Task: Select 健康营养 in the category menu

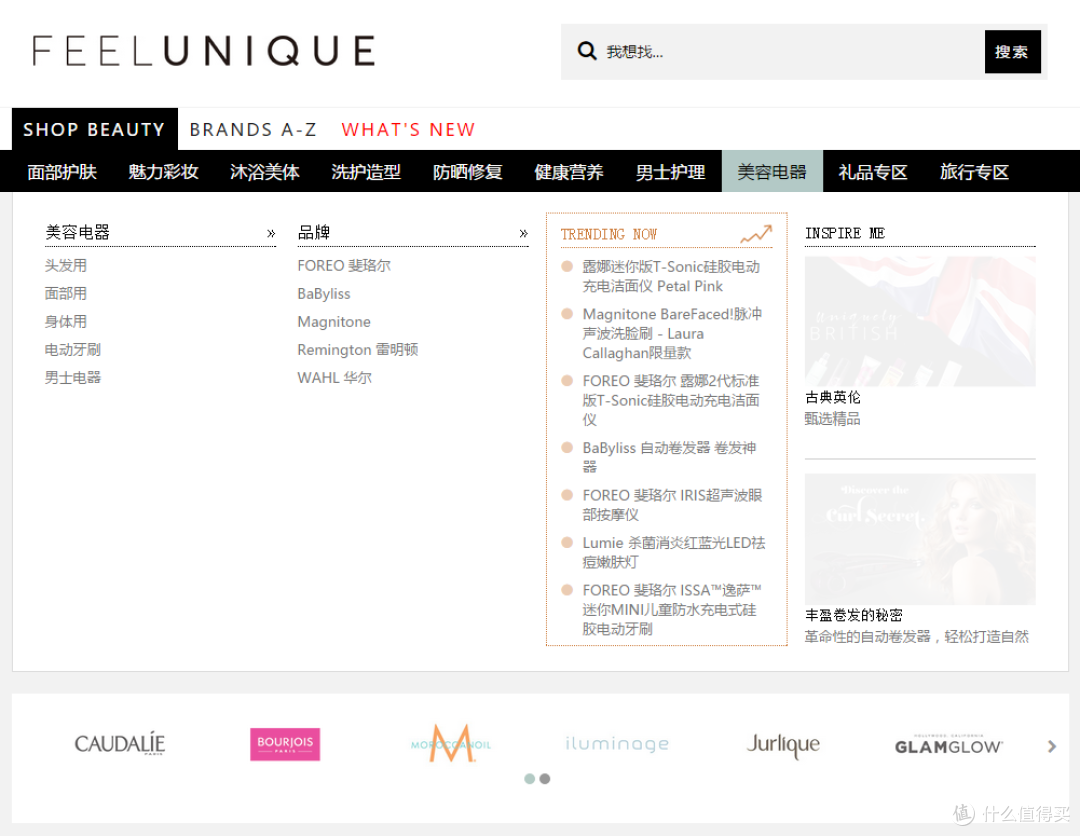Action: [569, 171]
